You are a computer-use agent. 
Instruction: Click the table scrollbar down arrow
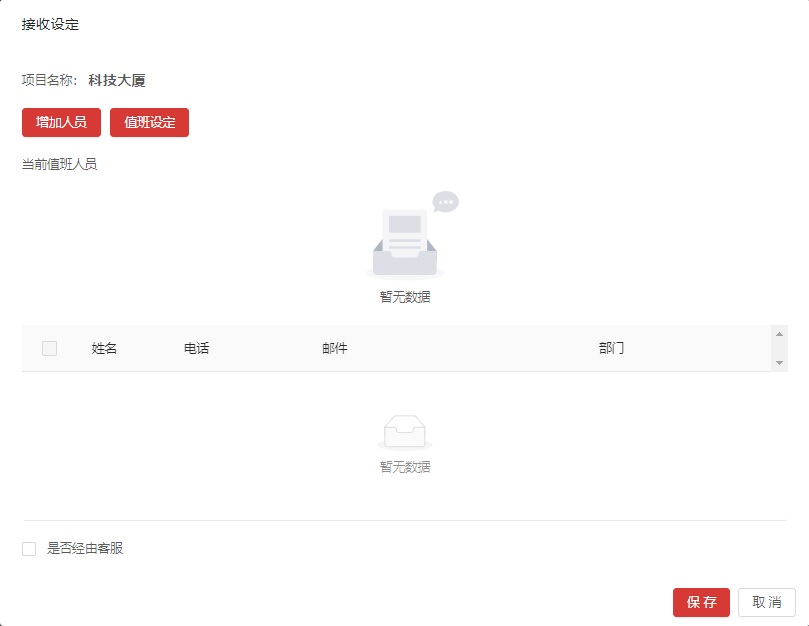(779, 363)
